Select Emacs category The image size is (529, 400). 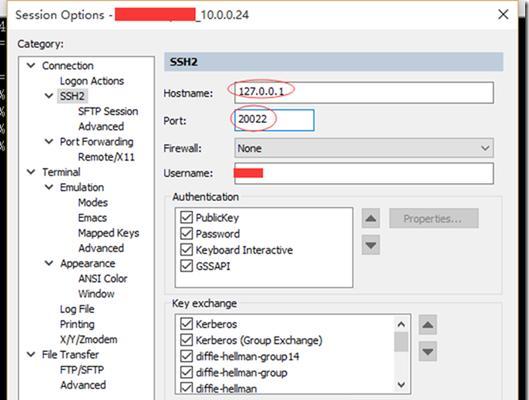tap(92, 218)
